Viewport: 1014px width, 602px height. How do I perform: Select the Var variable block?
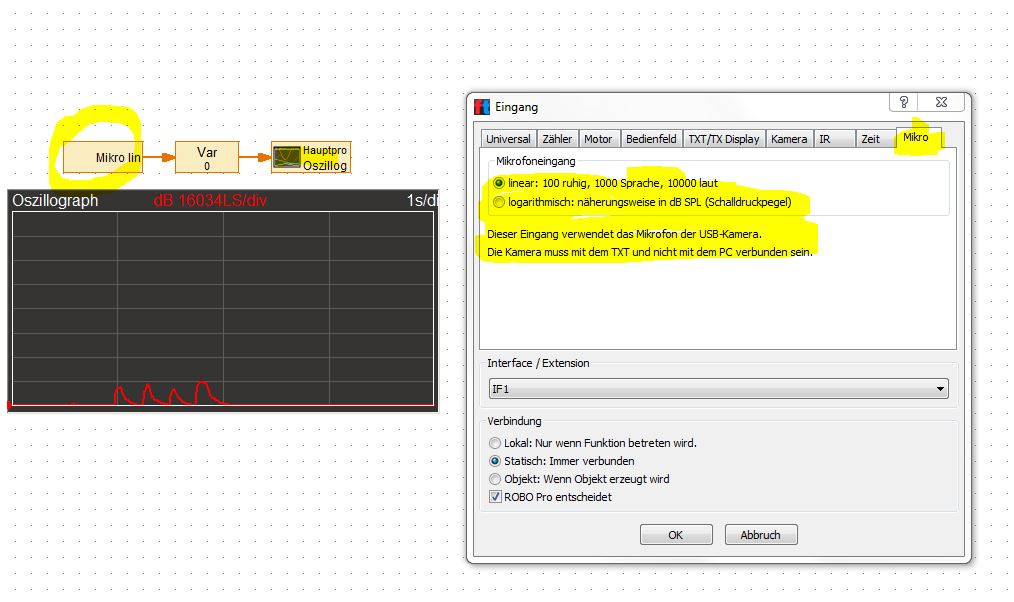[x=207, y=157]
